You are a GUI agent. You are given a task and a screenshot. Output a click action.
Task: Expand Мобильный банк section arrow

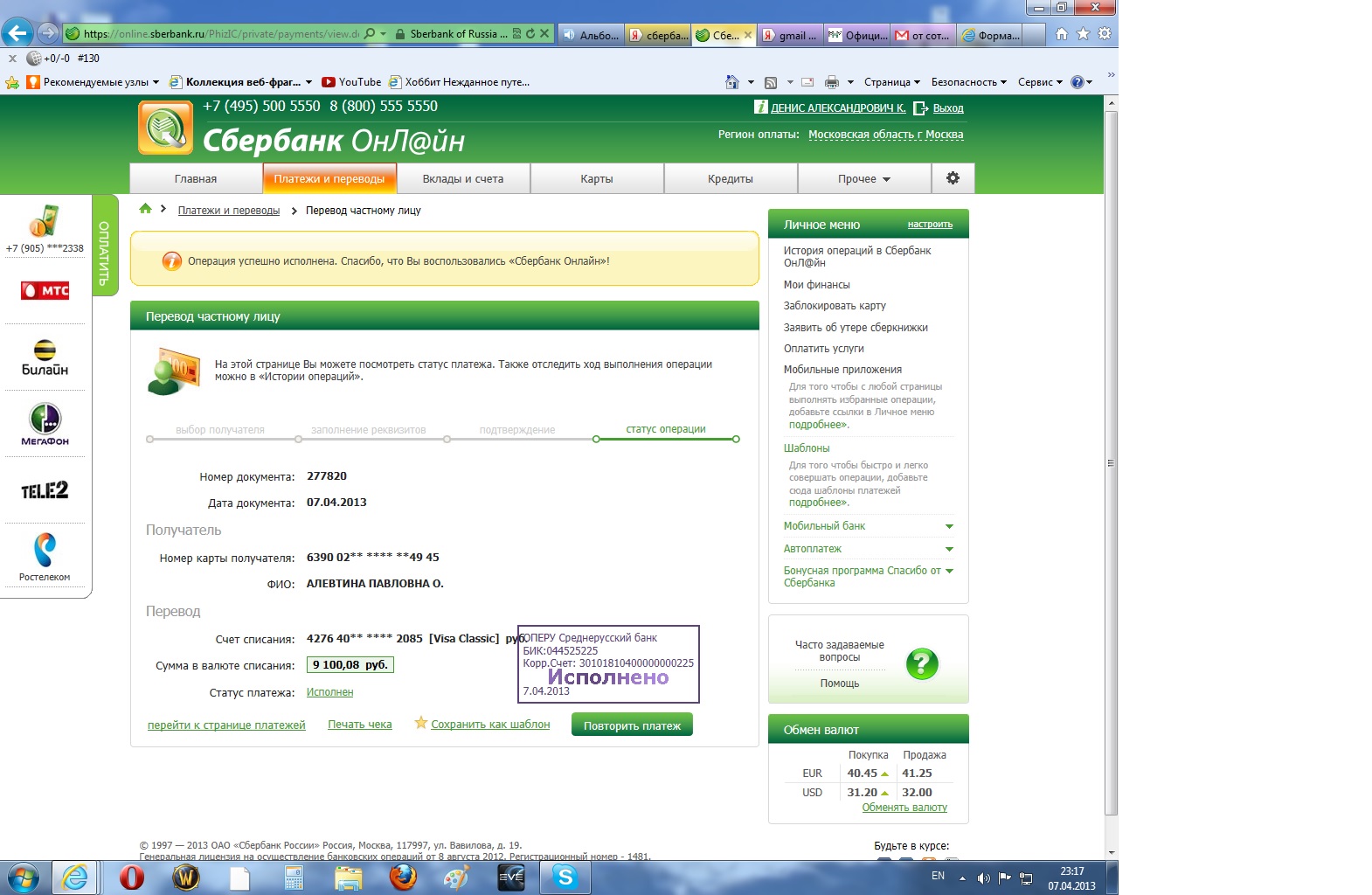[949, 526]
